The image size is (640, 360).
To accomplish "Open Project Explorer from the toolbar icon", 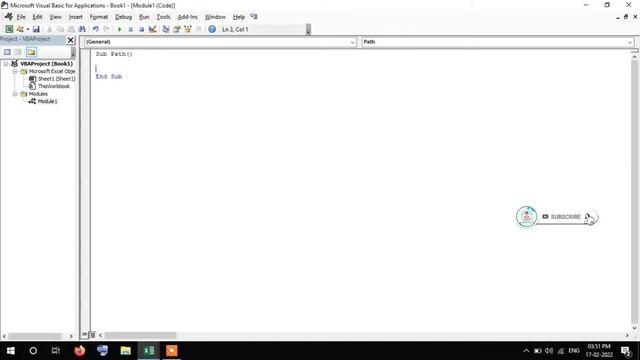I will click(166, 29).
